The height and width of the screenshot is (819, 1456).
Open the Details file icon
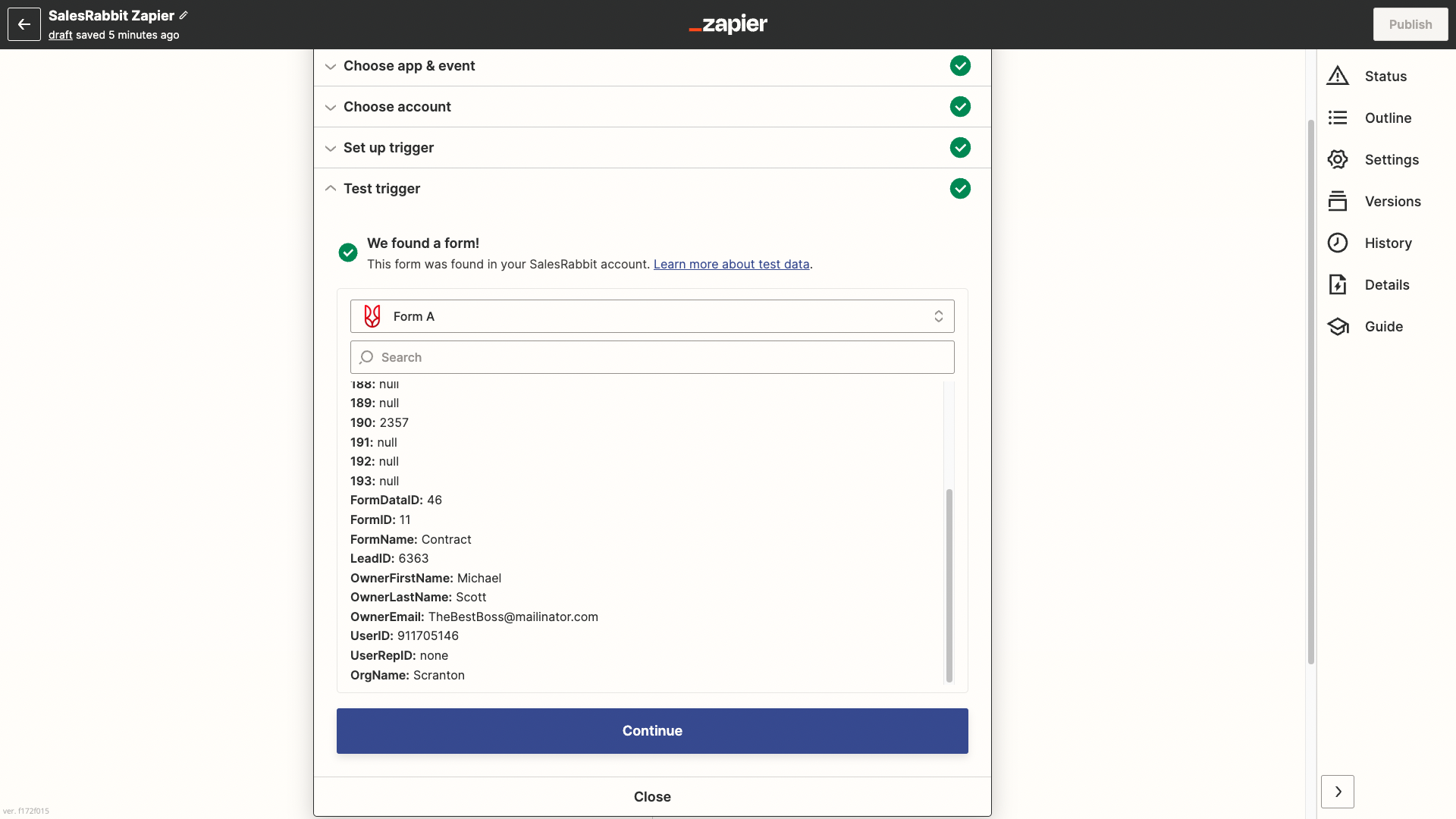point(1338,284)
